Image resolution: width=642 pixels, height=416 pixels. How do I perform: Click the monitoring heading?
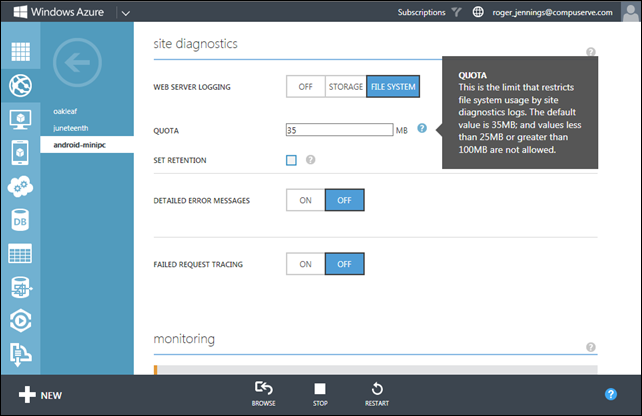point(184,339)
